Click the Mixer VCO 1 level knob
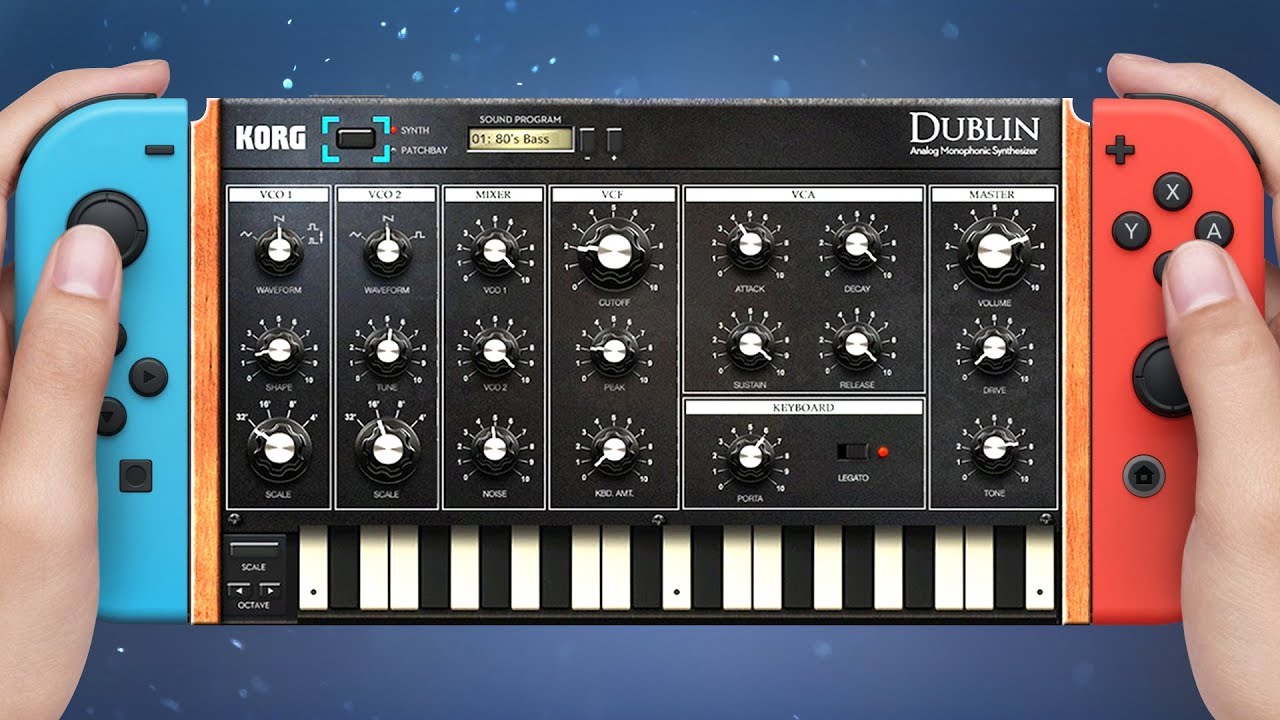 tap(493, 250)
